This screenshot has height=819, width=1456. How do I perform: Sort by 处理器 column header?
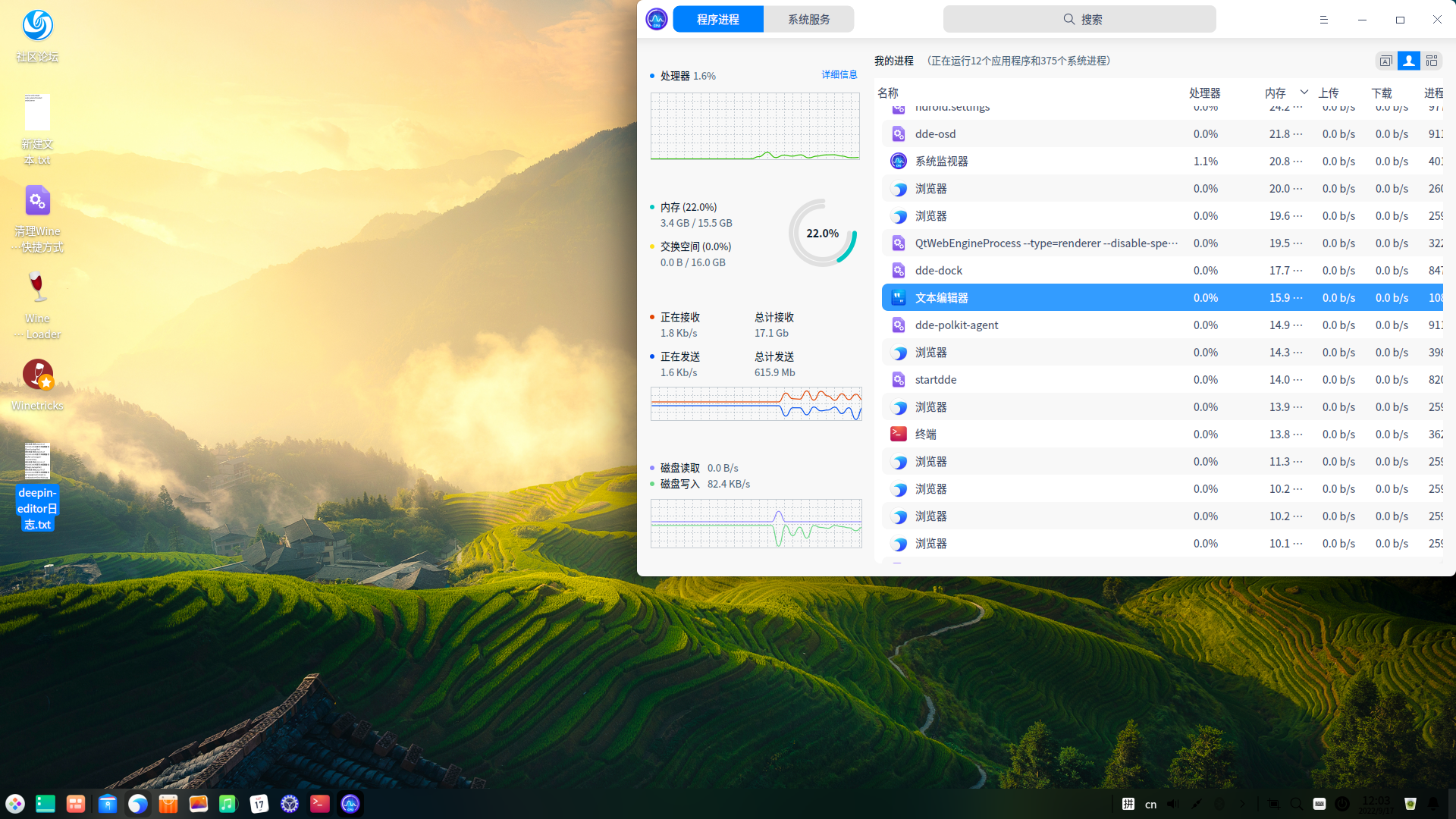1204,93
